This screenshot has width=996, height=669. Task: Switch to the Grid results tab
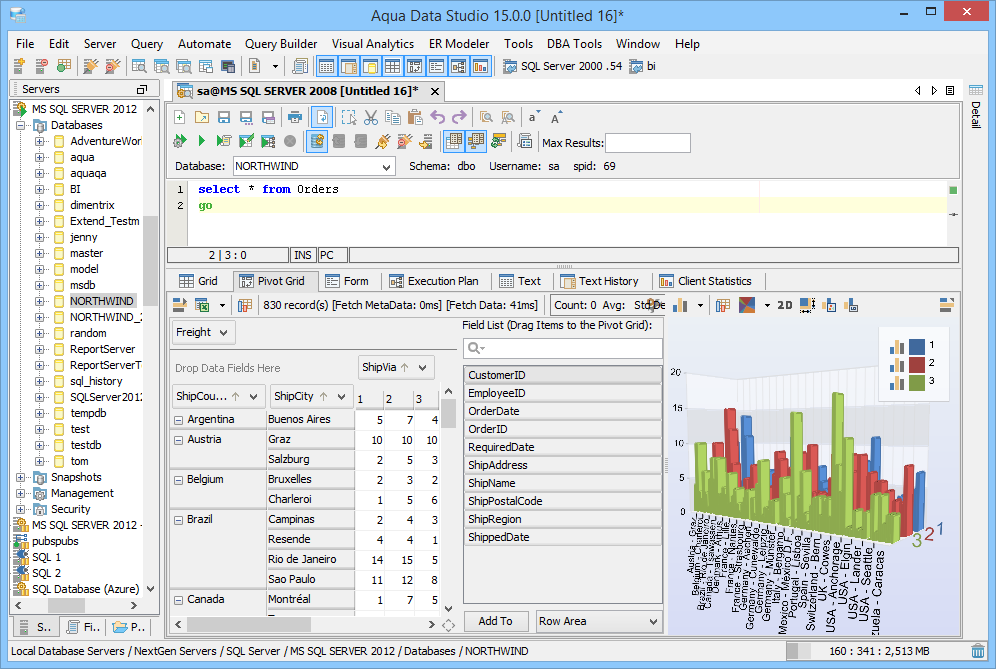click(x=198, y=281)
